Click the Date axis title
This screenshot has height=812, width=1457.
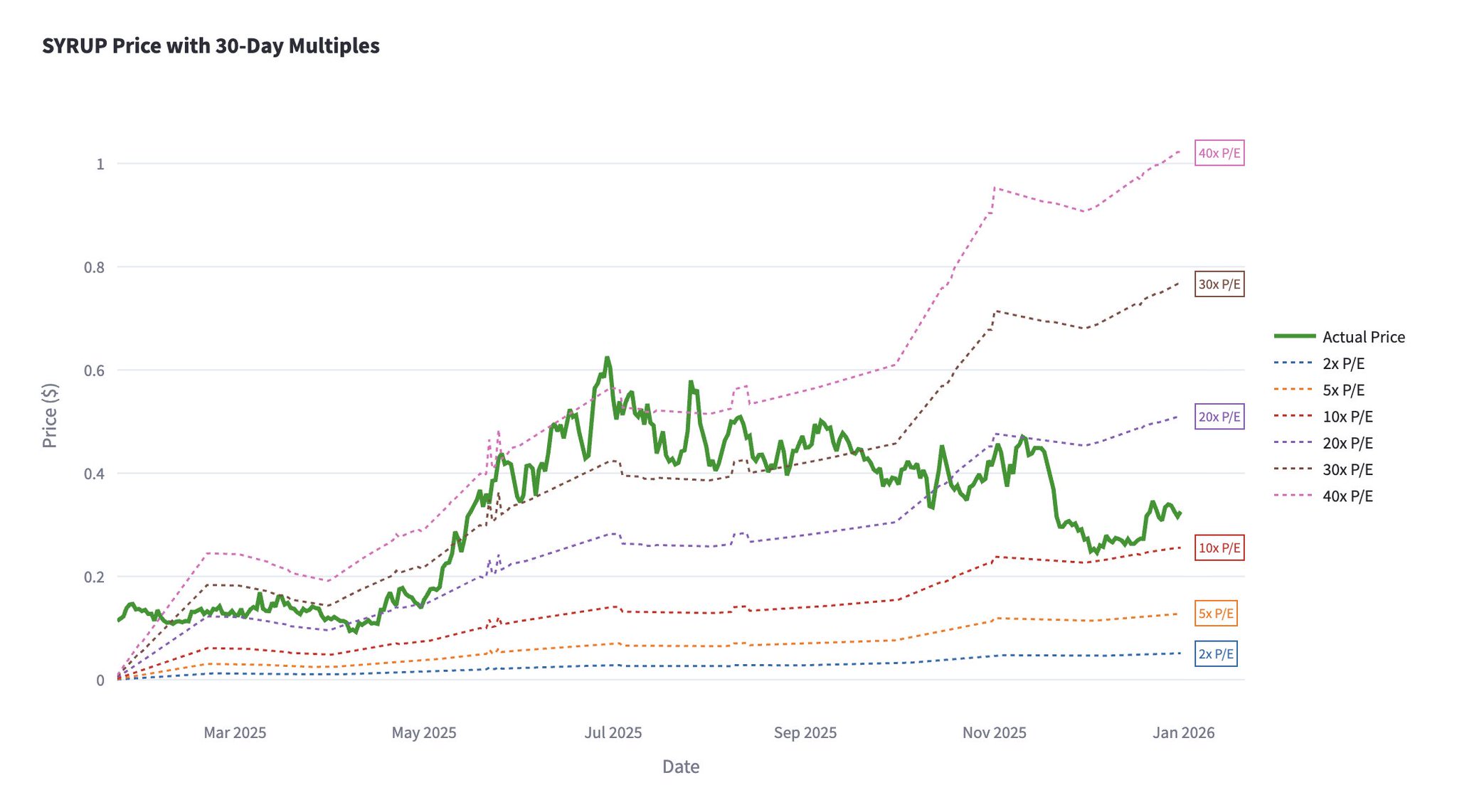(681, 766)
